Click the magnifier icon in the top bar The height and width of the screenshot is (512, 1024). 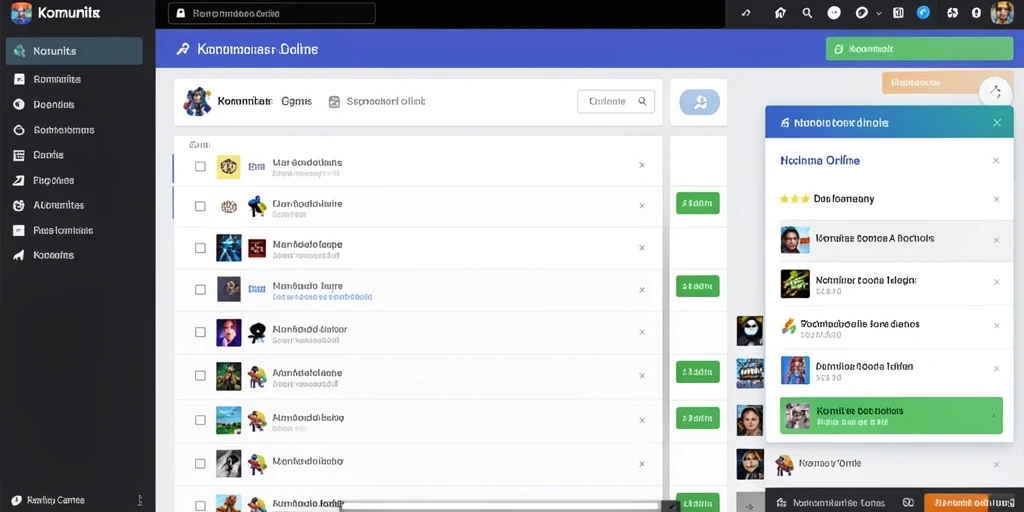807,13
